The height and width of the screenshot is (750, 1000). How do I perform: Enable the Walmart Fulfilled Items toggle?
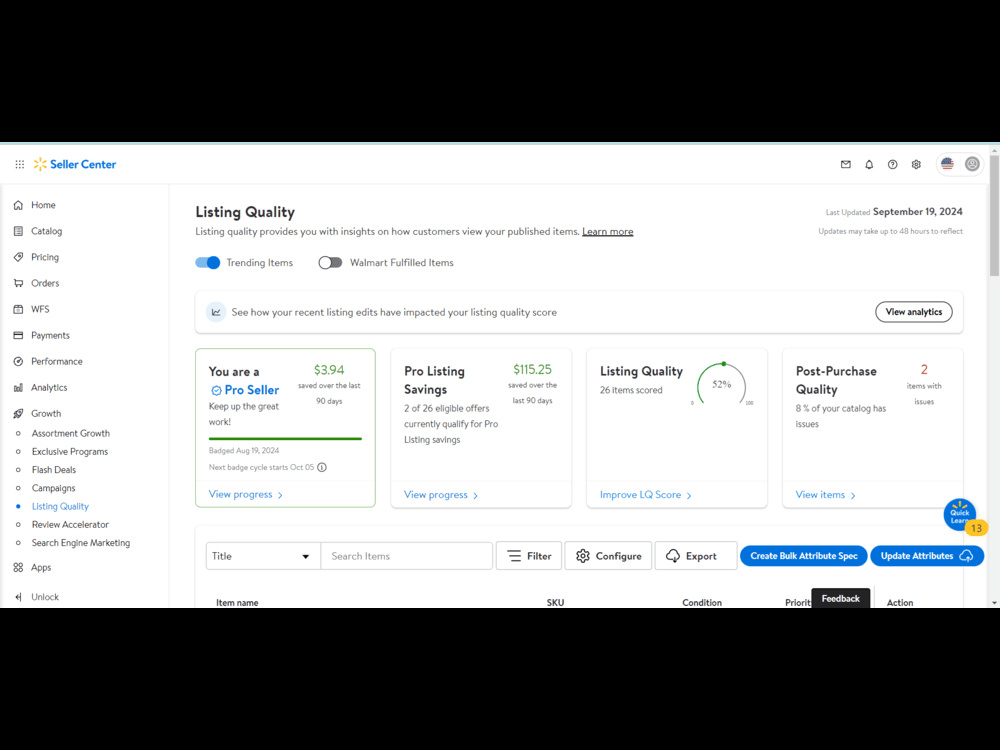[330, 261]
